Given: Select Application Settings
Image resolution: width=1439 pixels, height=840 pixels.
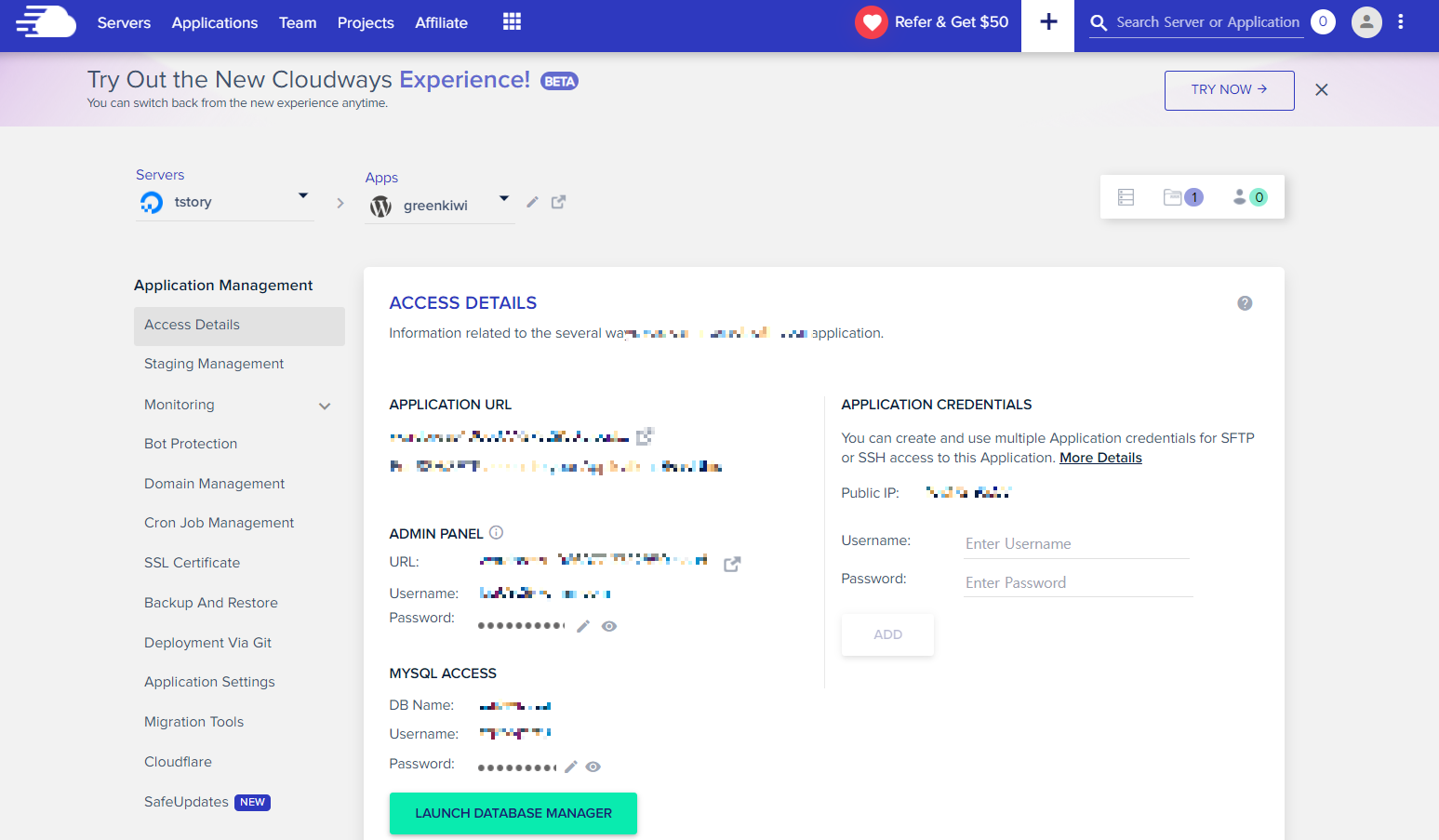Looking at the screenshot, I should point(209,682).
